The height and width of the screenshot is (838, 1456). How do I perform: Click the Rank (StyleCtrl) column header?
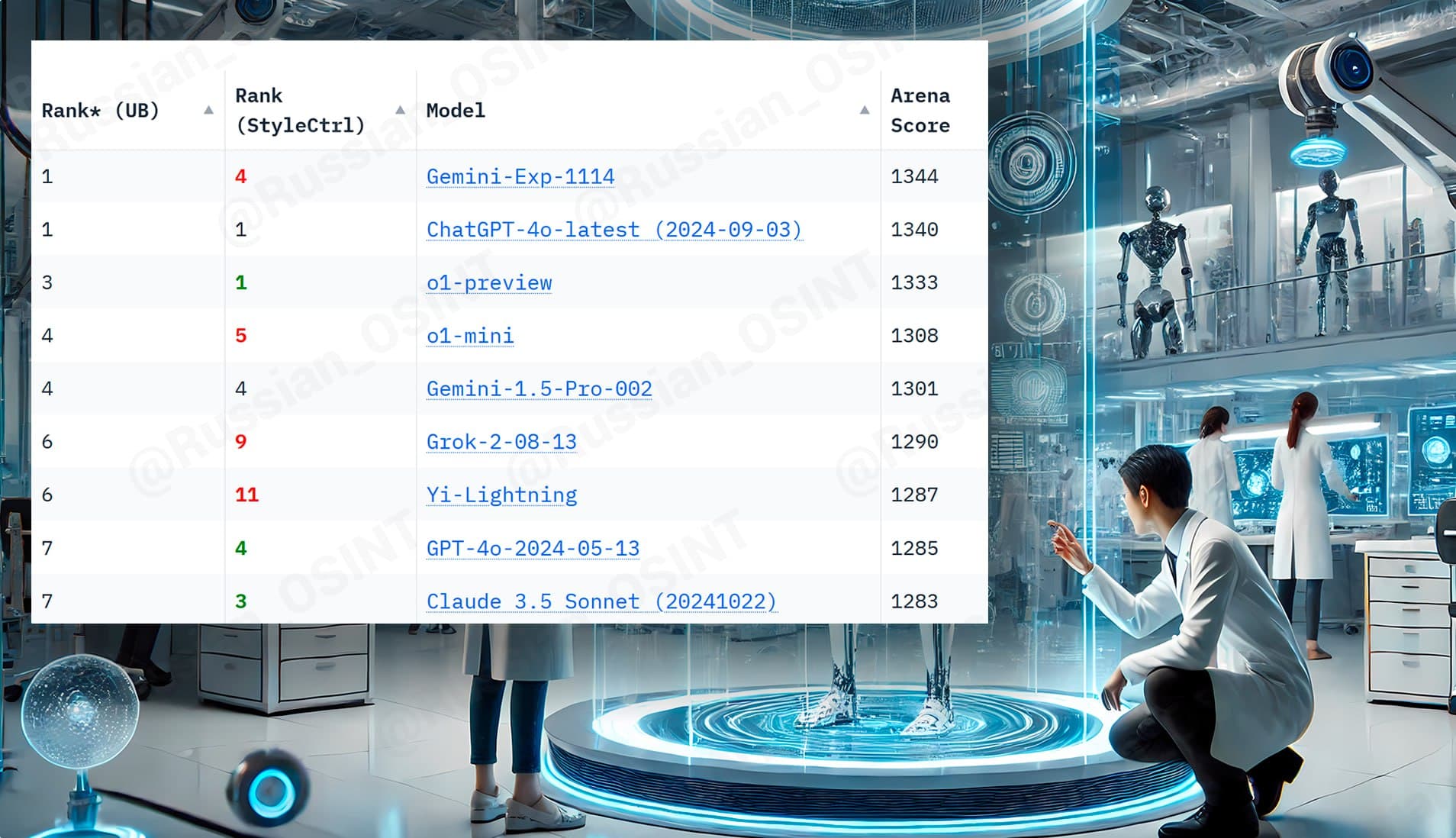click(x=300, y=111)
